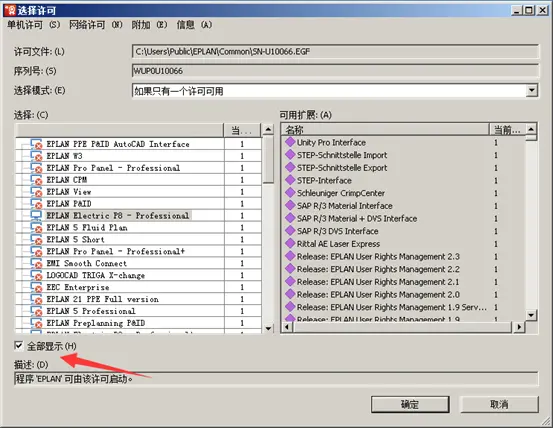Click the diamond icon beside Rittal AE Laser Express

click(290, 244)
